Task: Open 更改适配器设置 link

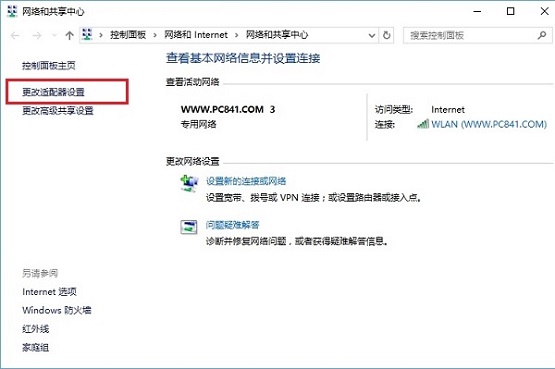Action: [53, 92]
